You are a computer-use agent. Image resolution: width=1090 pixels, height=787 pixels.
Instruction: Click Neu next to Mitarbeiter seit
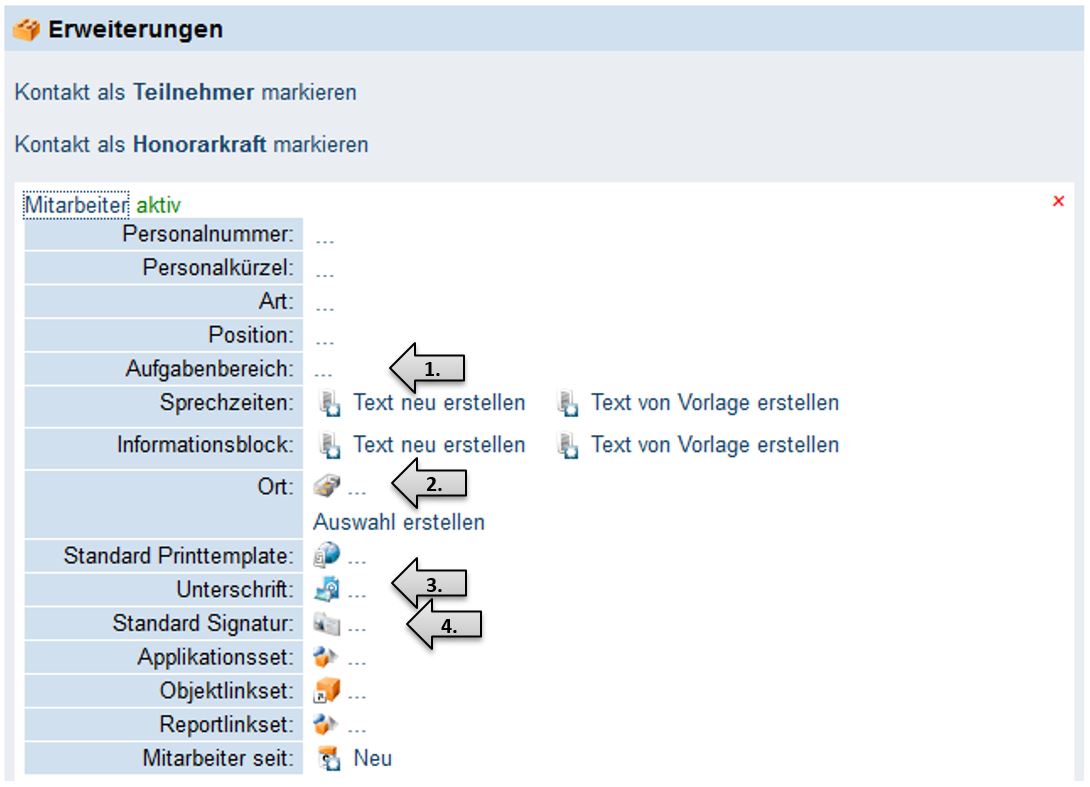tap(372, 758)
